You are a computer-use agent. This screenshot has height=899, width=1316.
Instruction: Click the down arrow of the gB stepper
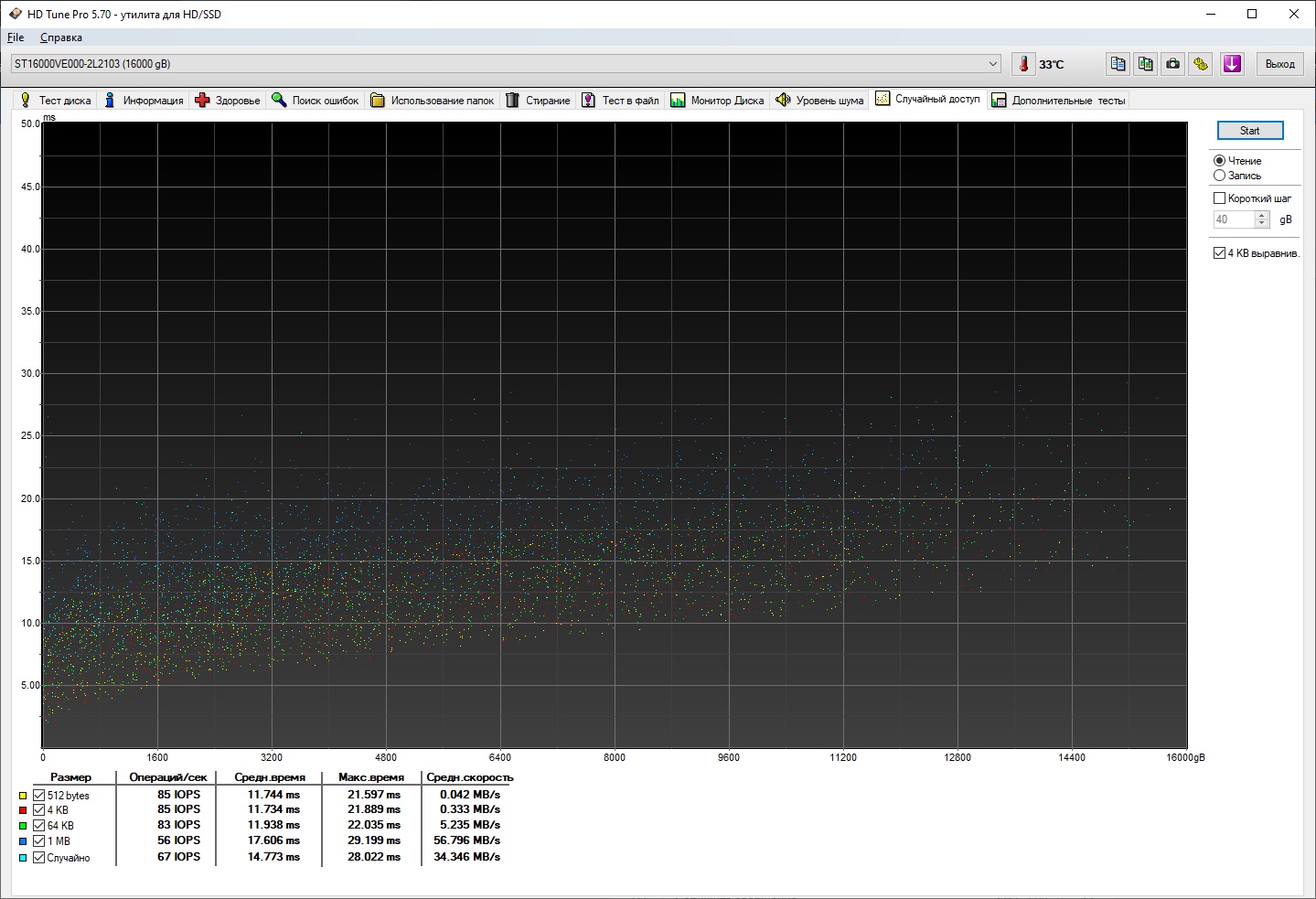click(1262, 223)
